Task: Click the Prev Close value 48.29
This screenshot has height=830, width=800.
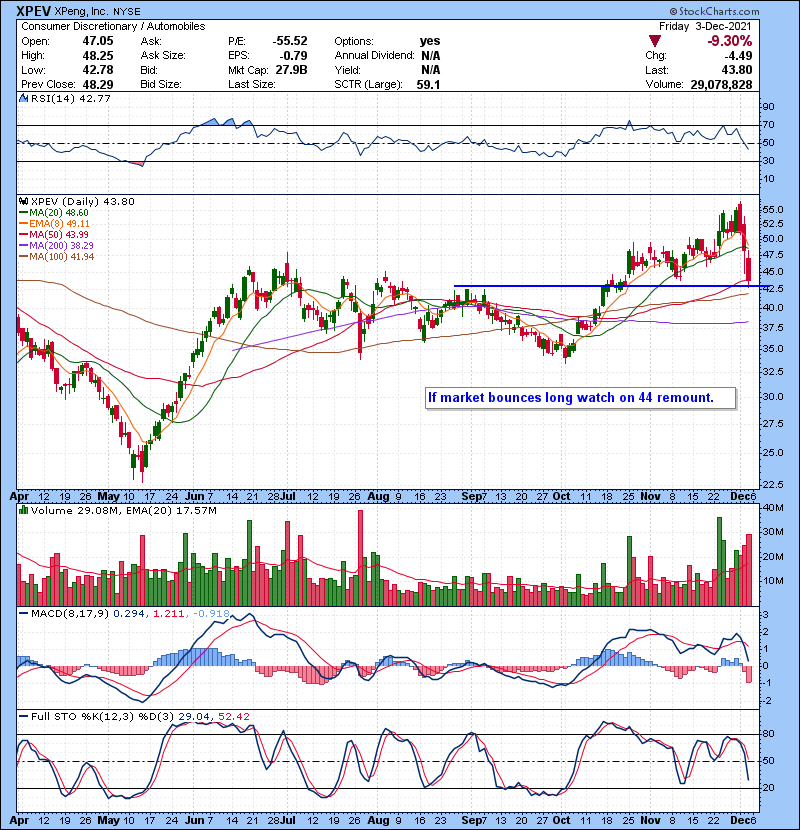Action: [98, 84]
